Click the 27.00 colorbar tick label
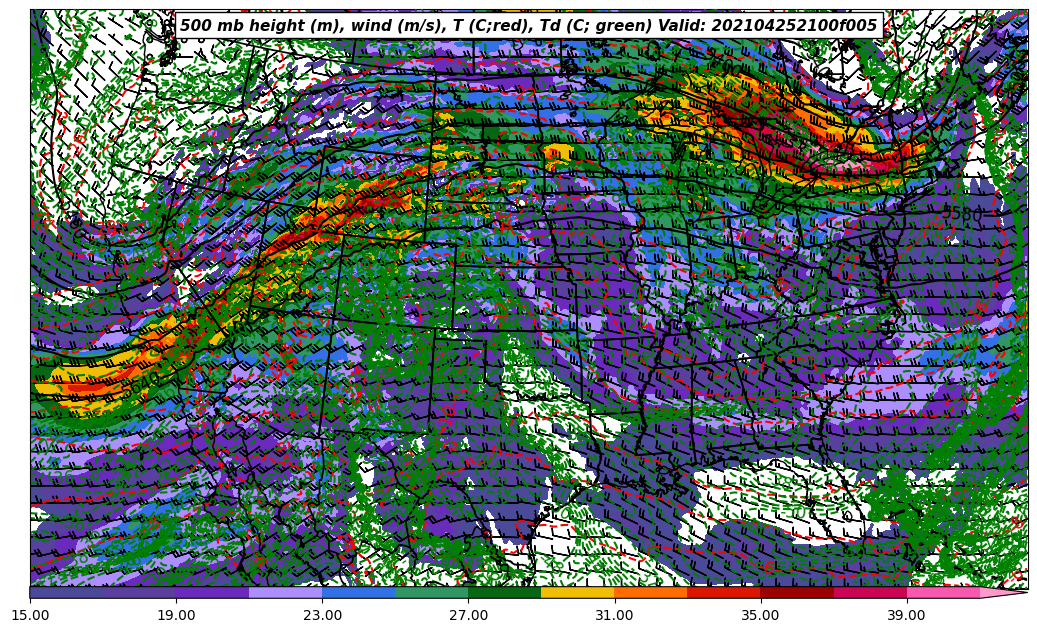Viewport: 1037px width, 632px height. point(468,616)
